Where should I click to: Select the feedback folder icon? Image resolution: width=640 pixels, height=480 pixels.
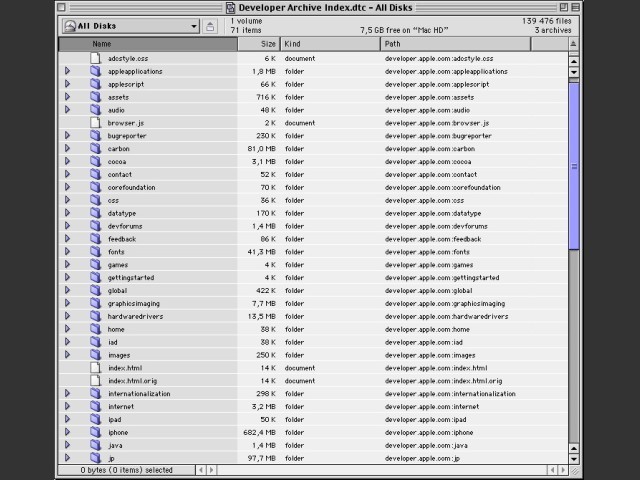click(x=96, y=239)
